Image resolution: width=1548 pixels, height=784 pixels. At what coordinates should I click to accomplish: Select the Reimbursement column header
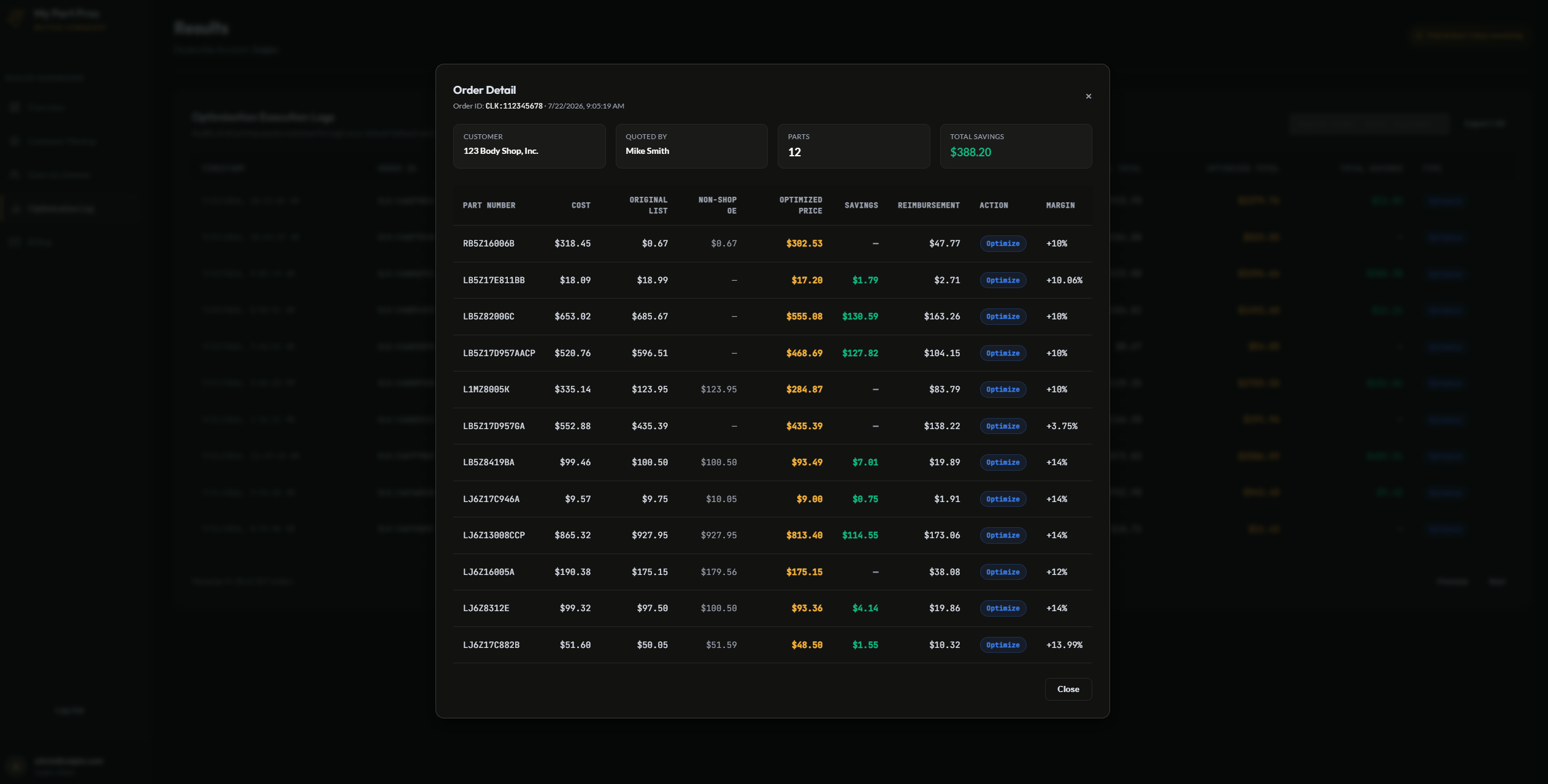tap(929, 205)
